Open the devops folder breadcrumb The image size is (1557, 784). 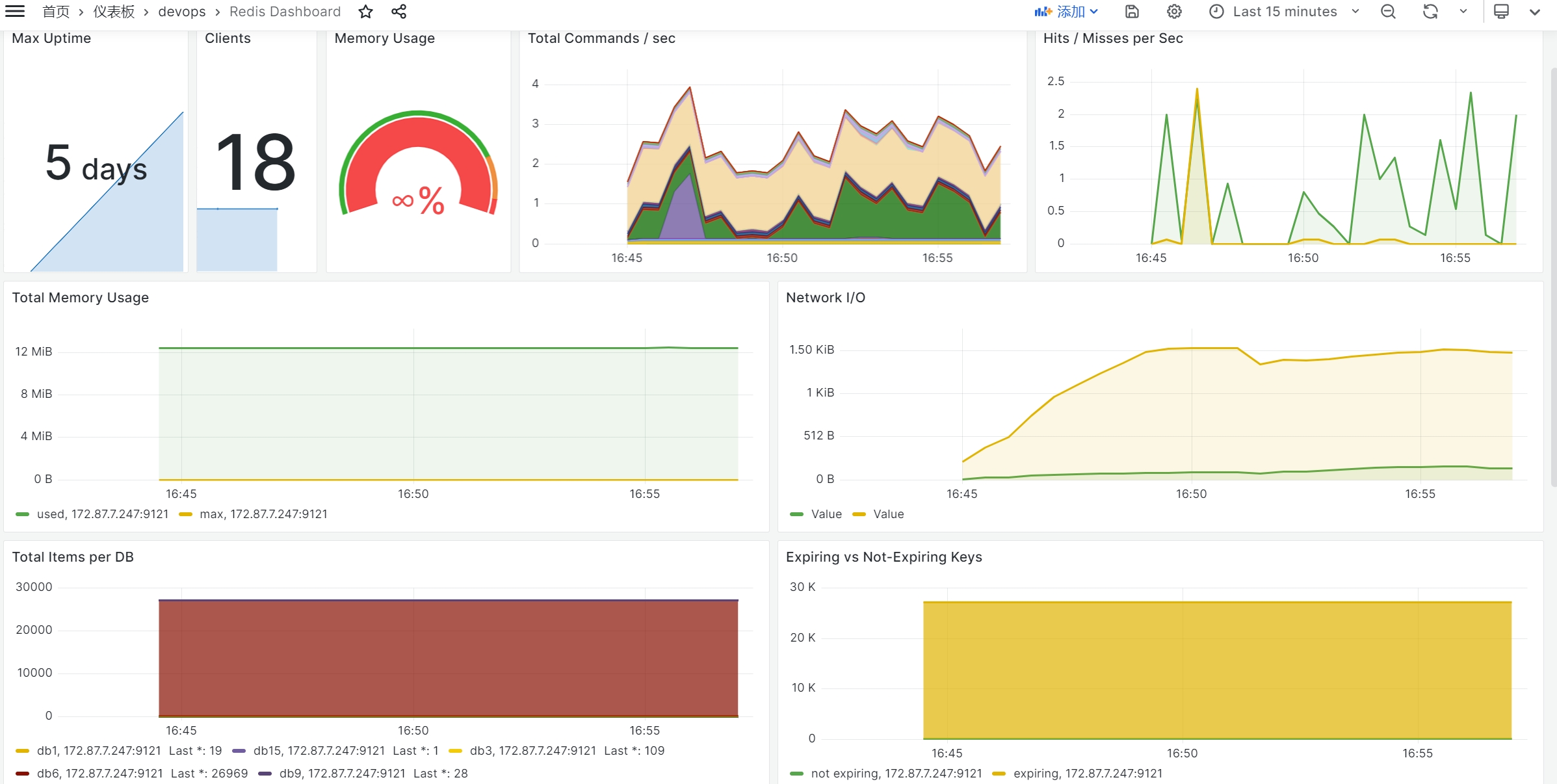[182, 12]
